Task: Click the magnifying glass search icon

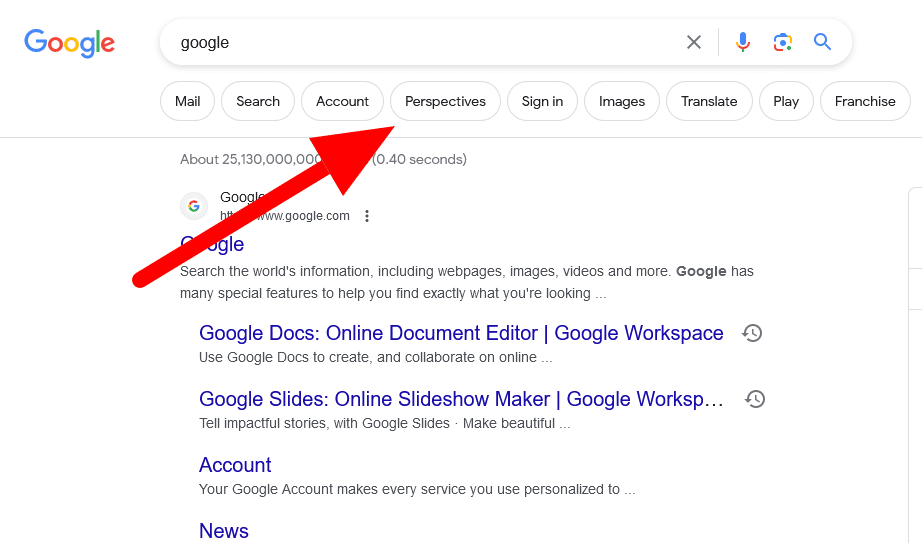Action: tap(822, 42)
